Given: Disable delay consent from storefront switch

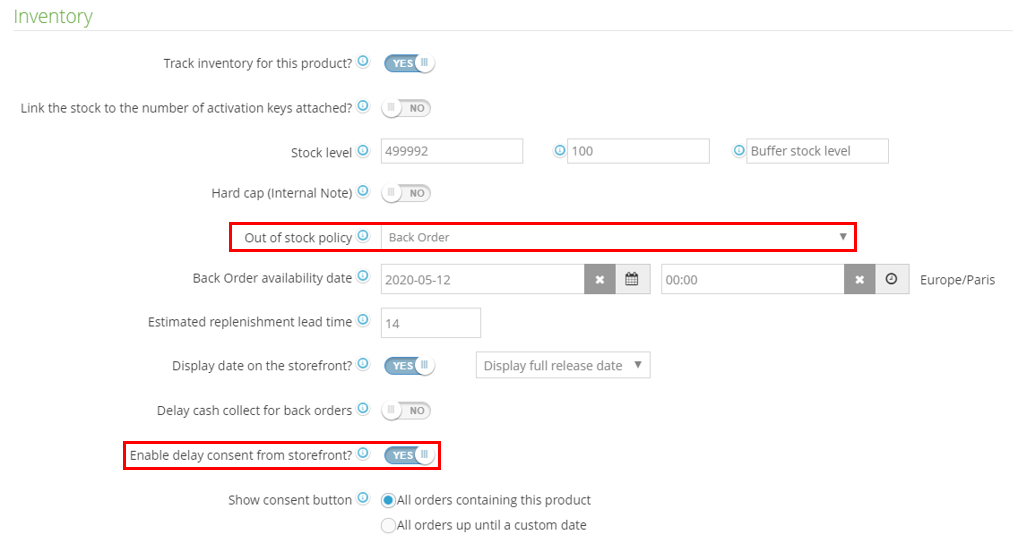Looking at the screenshot, I should [409, 455].
